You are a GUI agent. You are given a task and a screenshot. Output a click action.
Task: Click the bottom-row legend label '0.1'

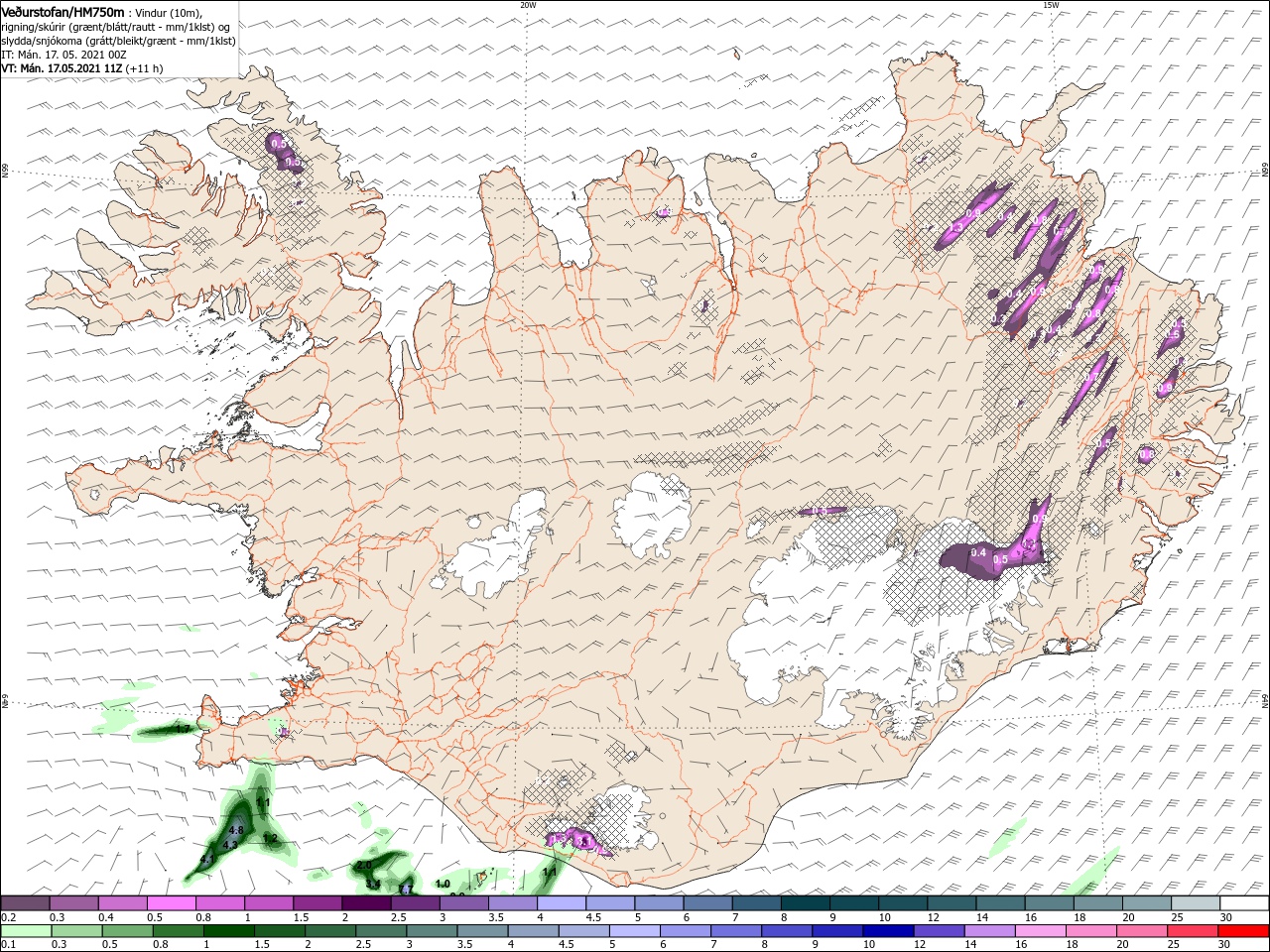[7, 944]
